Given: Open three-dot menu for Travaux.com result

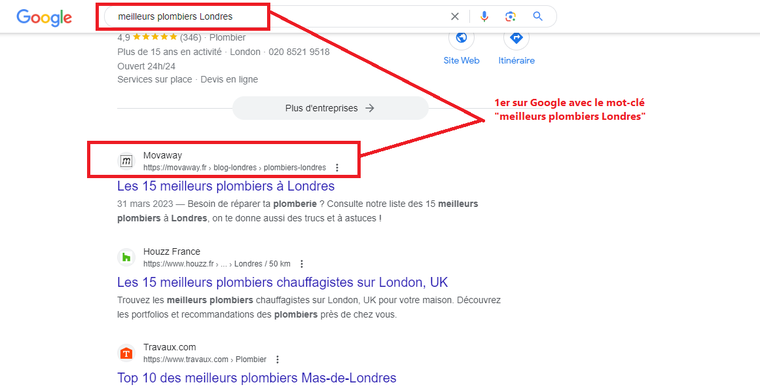Looking at the screenshot, I should point(277,359).
